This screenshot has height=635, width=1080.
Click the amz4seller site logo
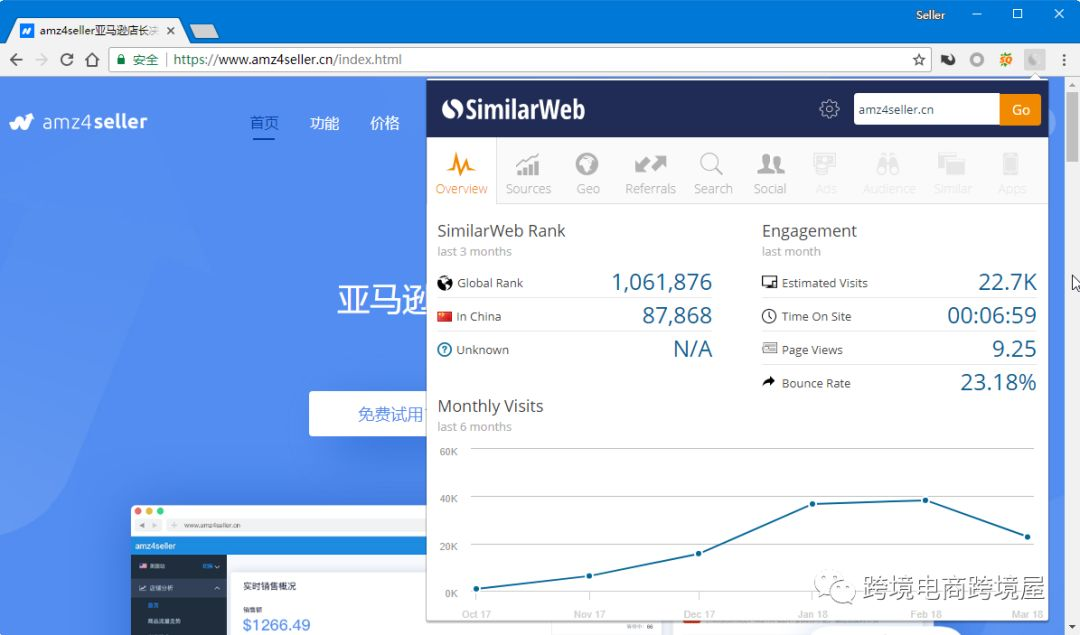(x=79, y=122)
